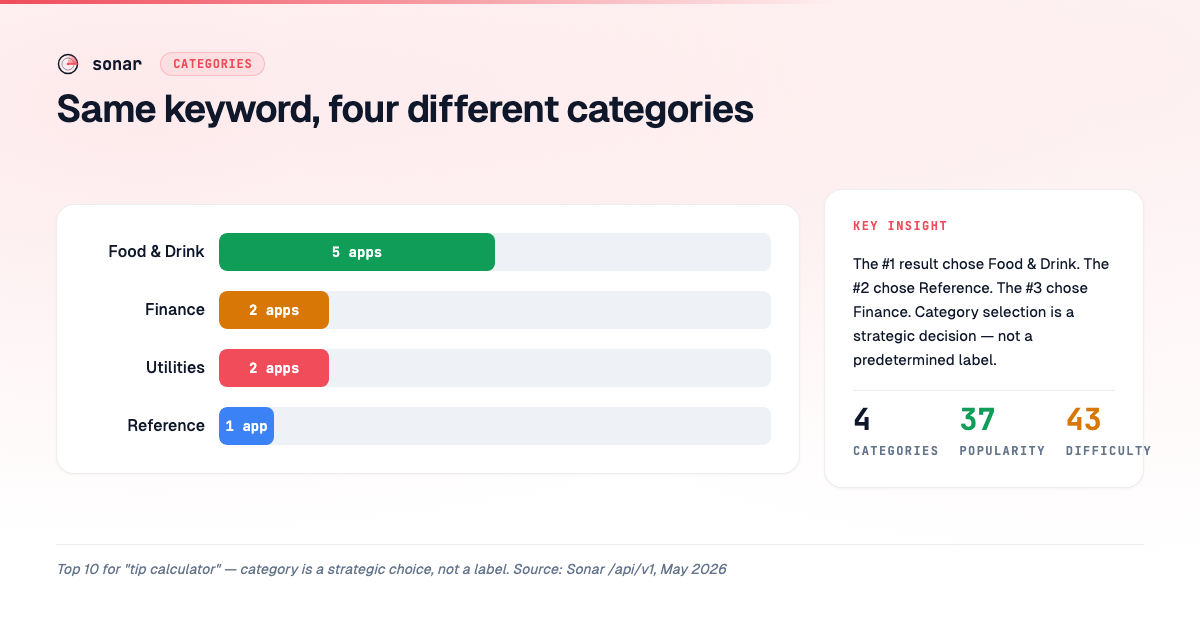
Task: Select the Reference category label
Action: point(166,426)
